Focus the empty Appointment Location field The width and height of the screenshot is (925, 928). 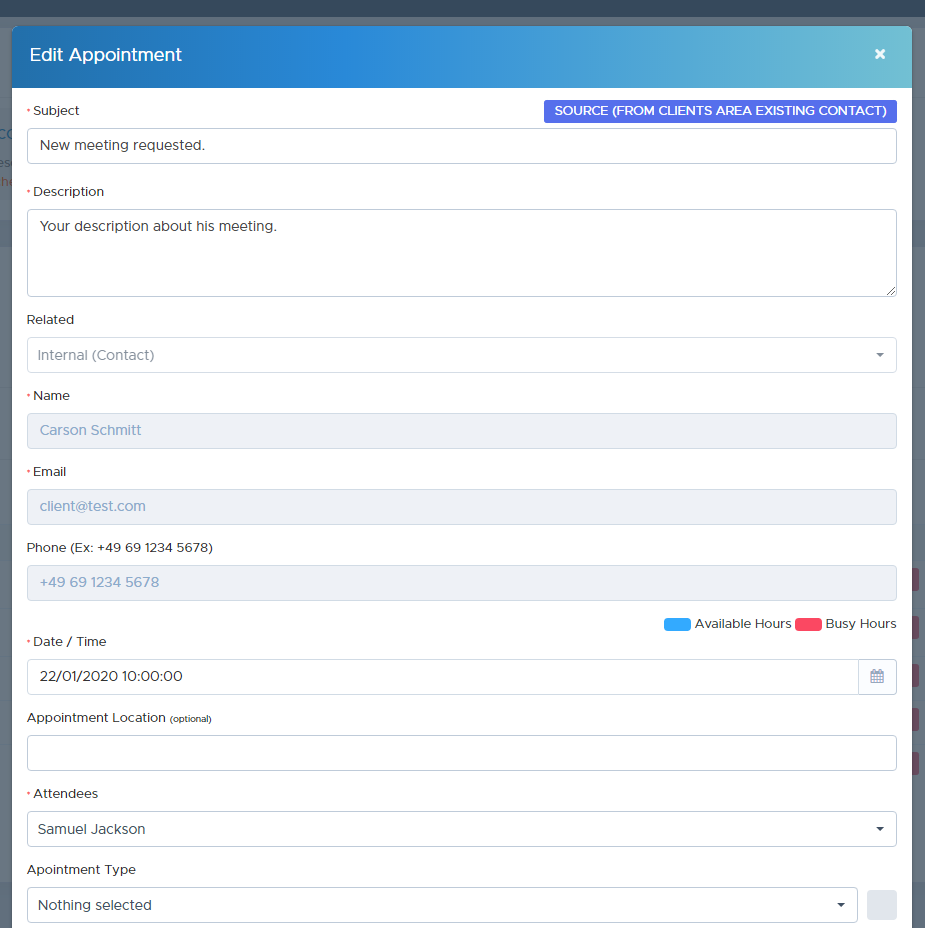[461, 753]
